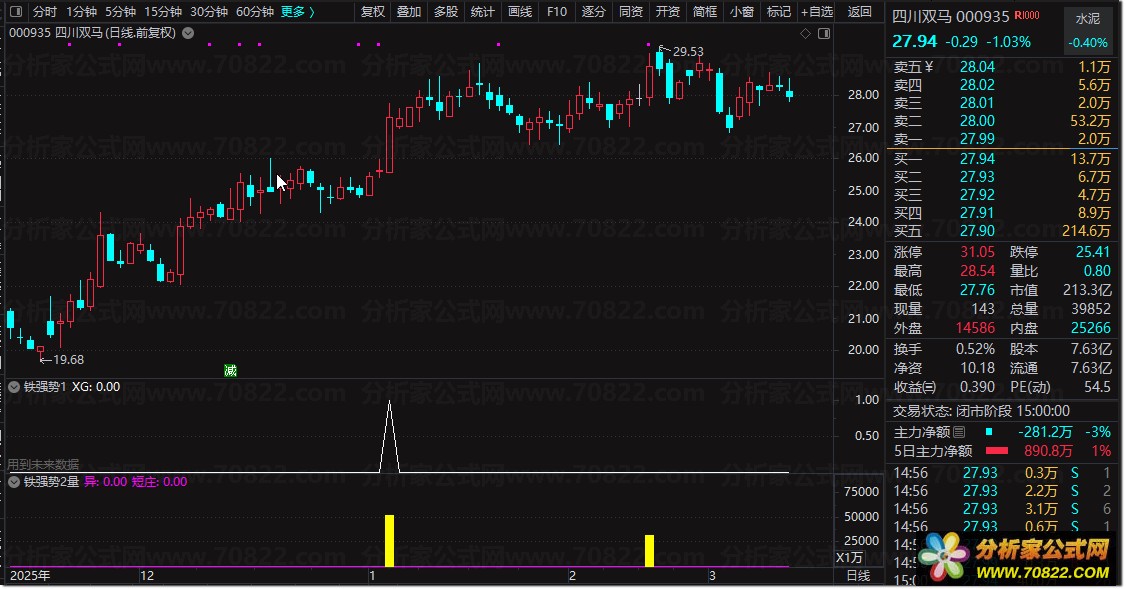1126x589 pixels.
Task: Click the 市值 213.3亿 value
Action: click(1087, 290)
